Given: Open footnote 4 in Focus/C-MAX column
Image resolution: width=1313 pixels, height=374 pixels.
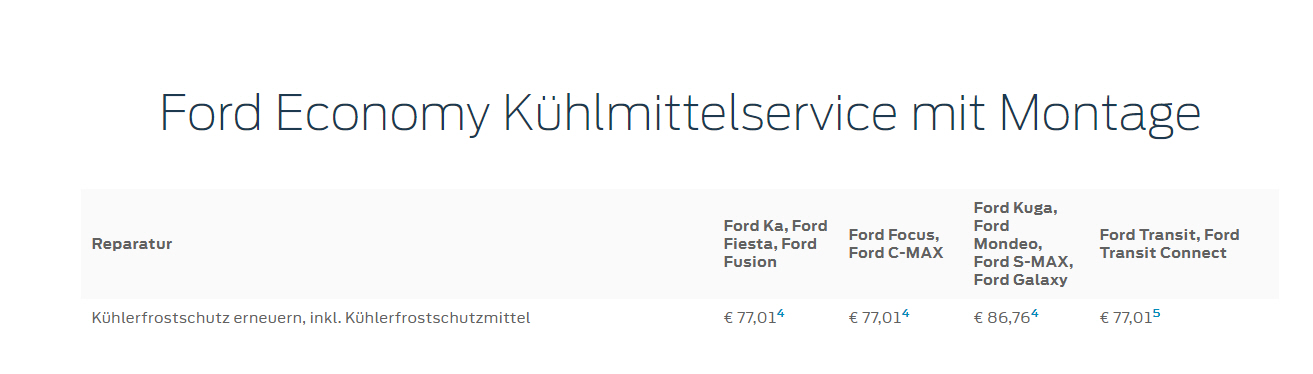Looking at the screenshot, I should click(x=905, y=314).
